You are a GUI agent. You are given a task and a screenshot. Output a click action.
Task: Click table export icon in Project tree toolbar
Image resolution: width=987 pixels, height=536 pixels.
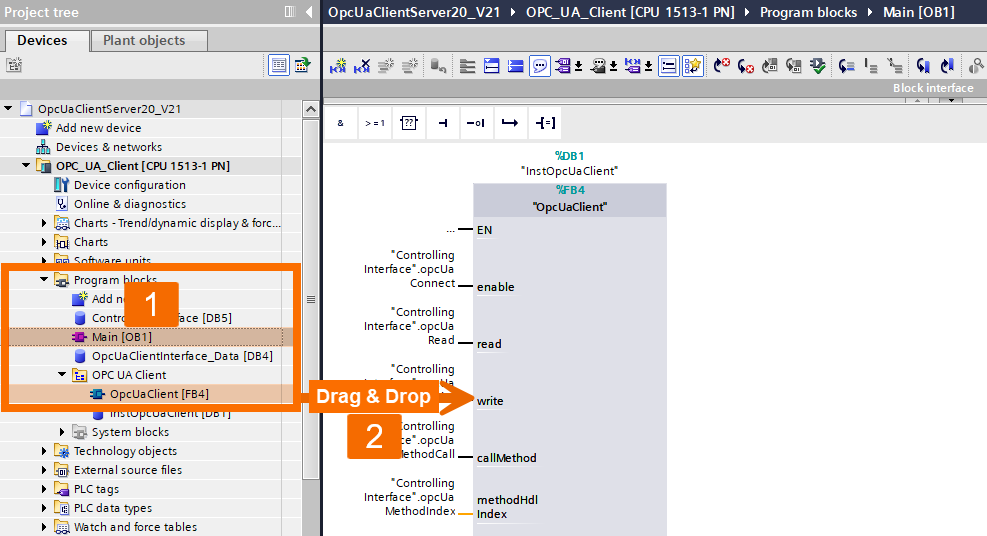tap(303, 65)
